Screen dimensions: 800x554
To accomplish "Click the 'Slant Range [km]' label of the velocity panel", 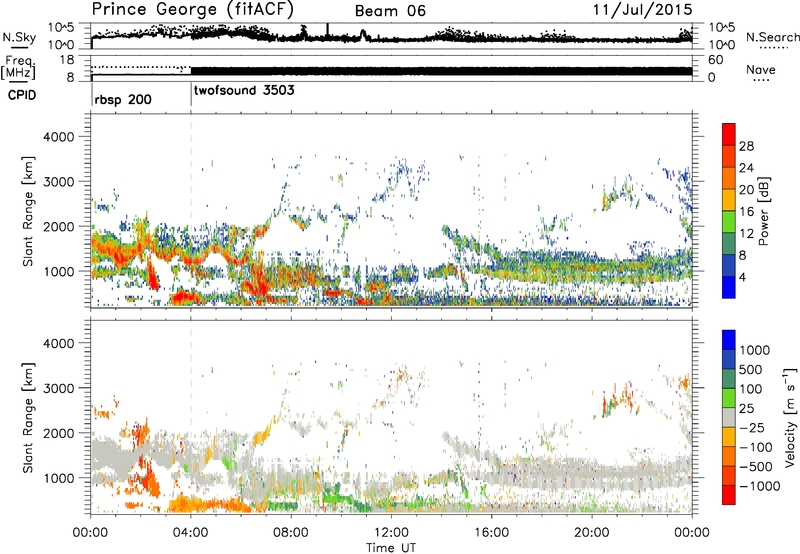I will [x=28, y=418].
